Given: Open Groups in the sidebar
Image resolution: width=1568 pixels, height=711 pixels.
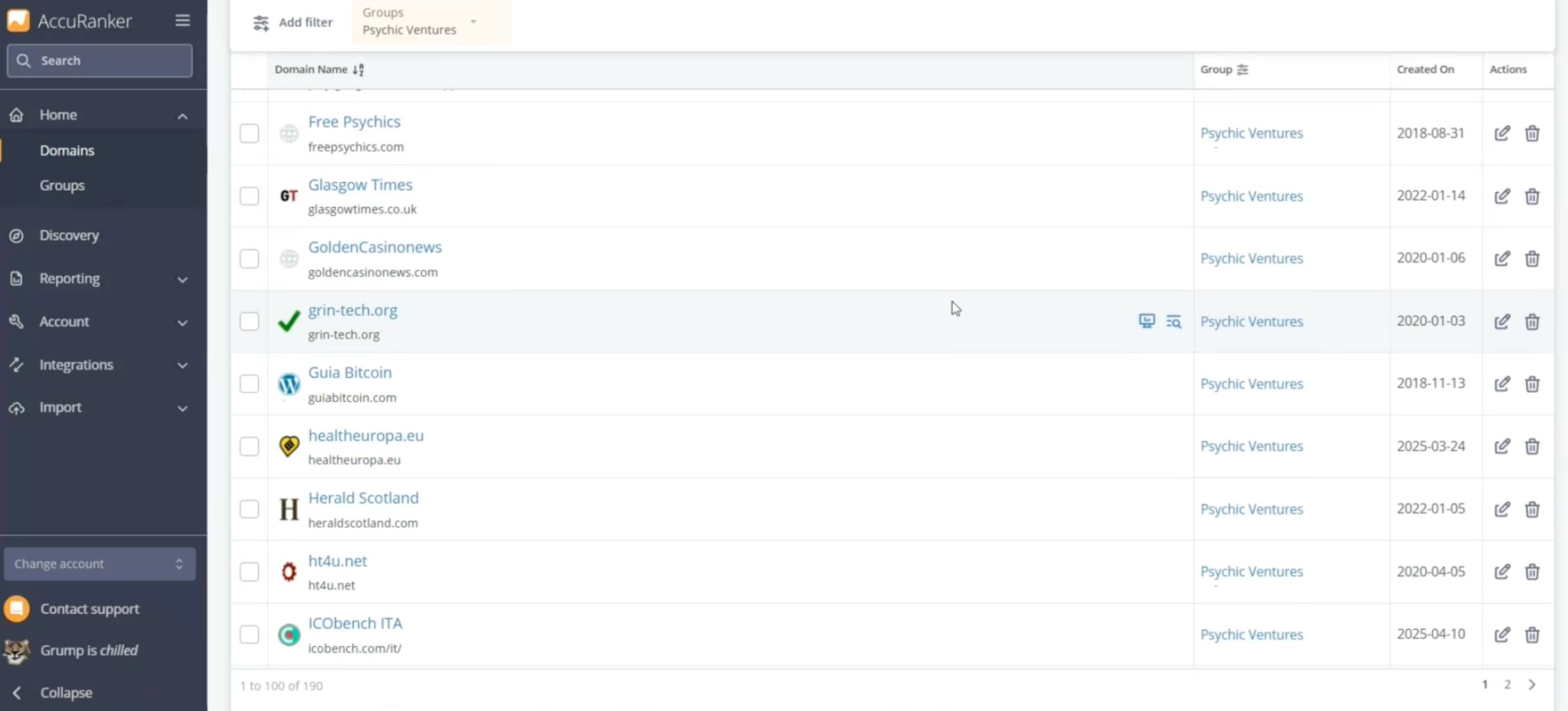Looking at the screenshot, I should pos(62,186).
